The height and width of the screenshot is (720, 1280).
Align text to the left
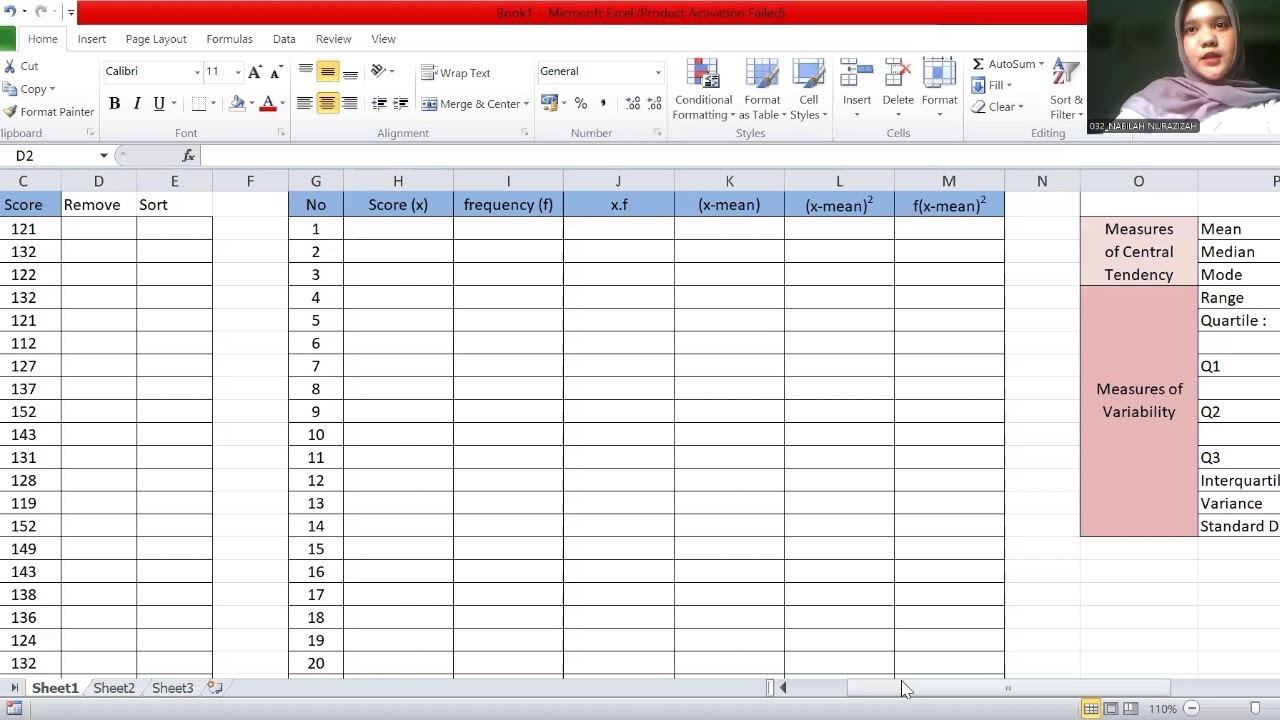pos(306,103)
